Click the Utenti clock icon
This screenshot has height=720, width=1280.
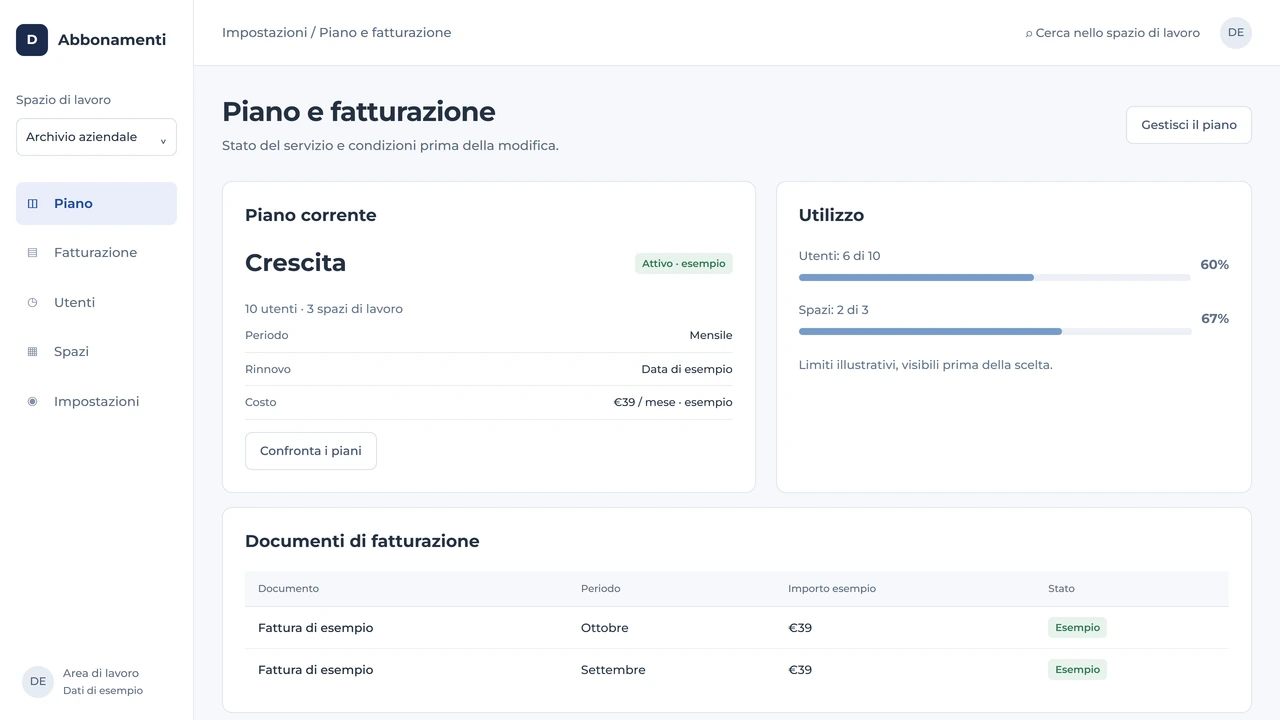click(x=32, y=302)
